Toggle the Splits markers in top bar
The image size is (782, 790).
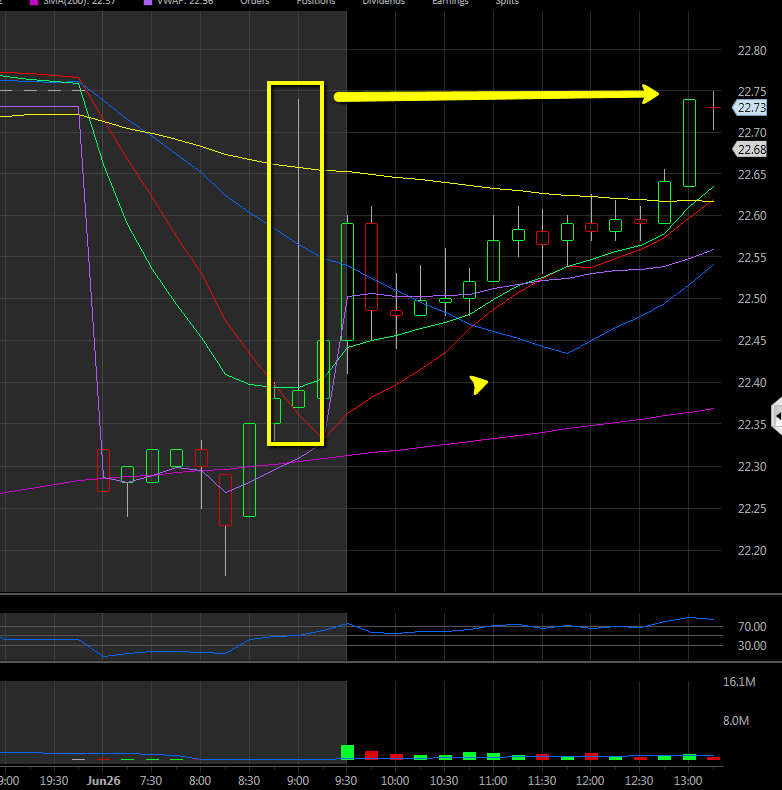pyautogui.click(x=507, y=3)
